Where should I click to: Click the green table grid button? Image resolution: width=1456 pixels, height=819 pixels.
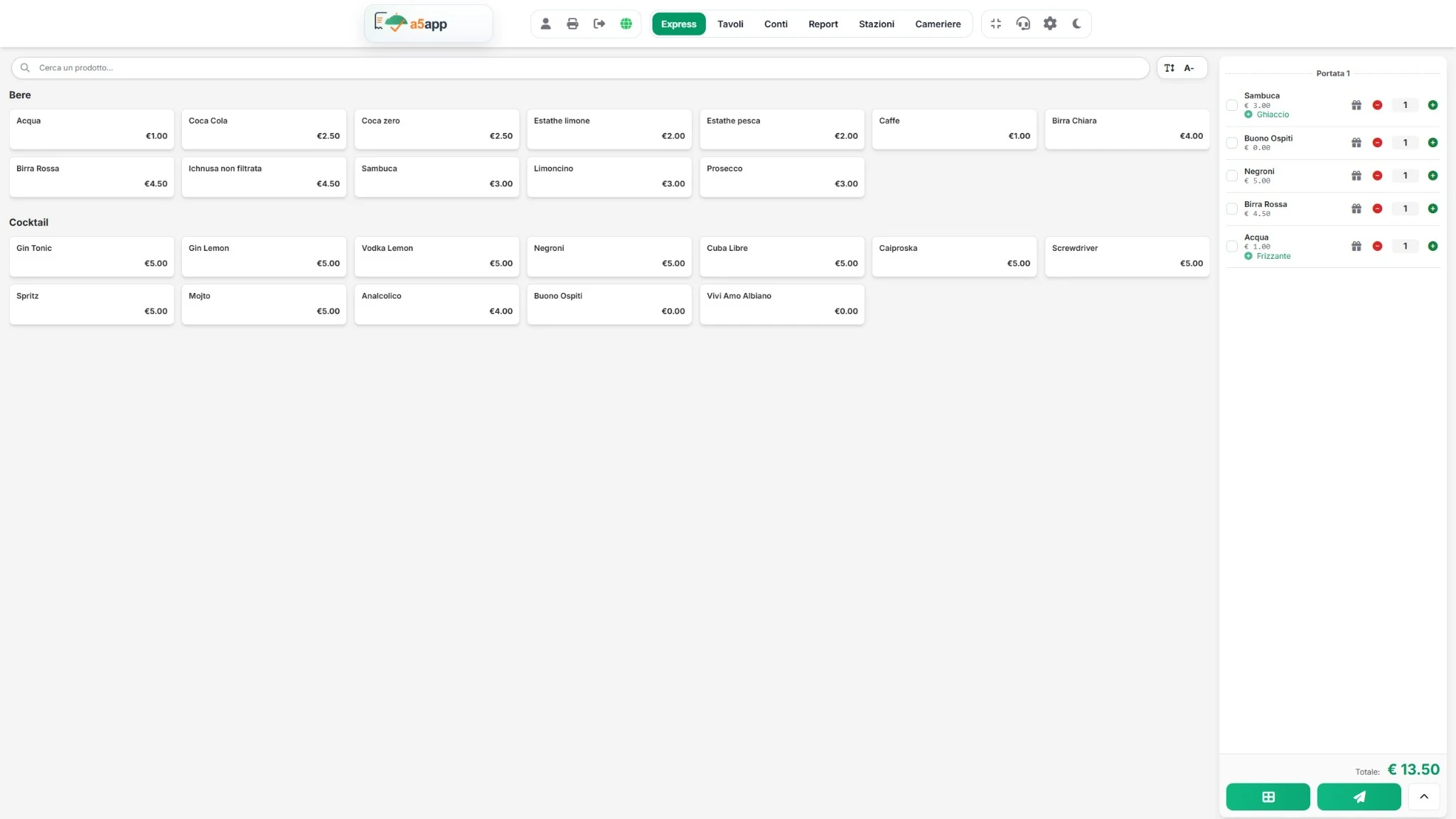[1268, 796]
